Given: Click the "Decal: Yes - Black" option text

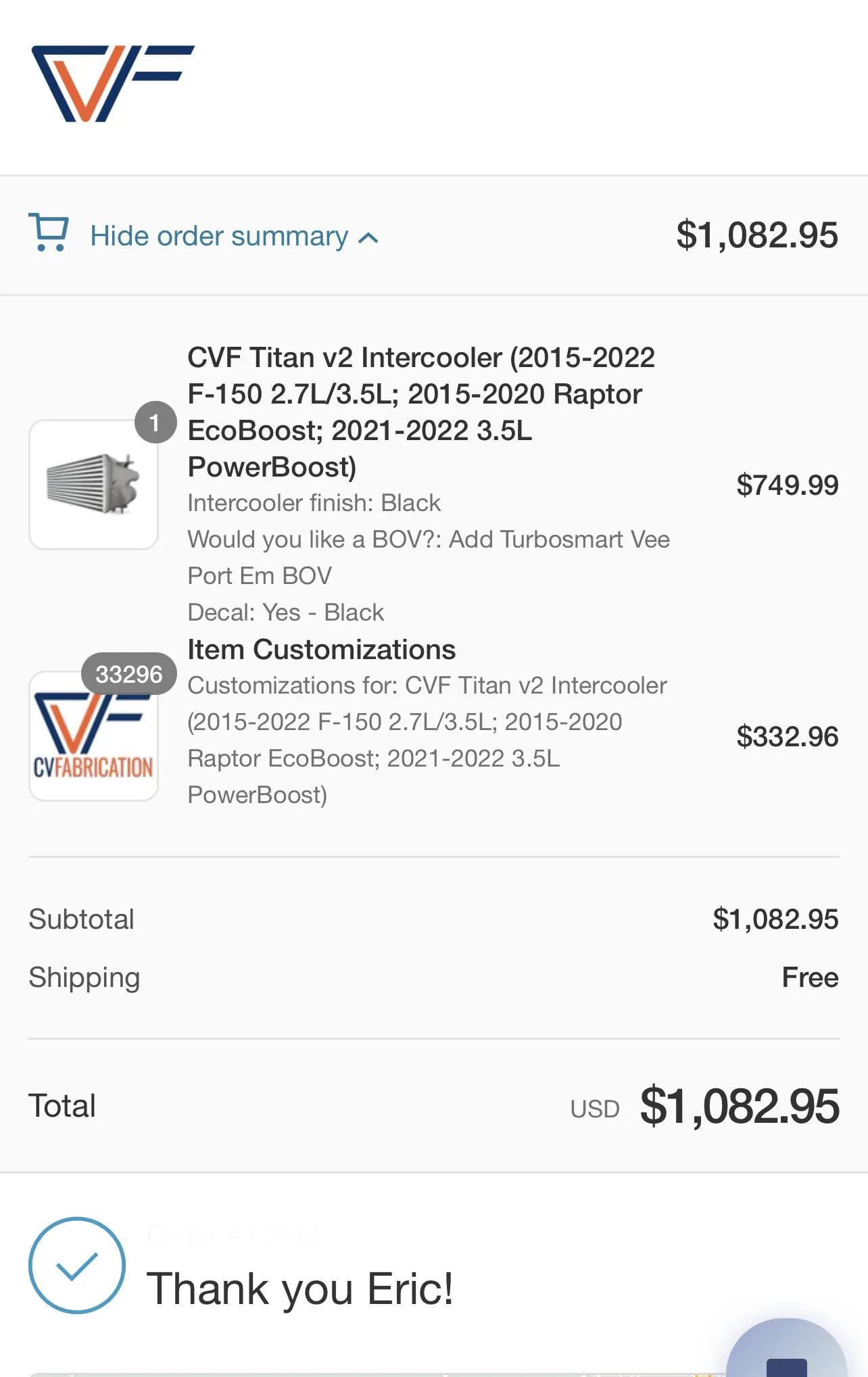Looking at the screenshot, I should click(285, 612).
